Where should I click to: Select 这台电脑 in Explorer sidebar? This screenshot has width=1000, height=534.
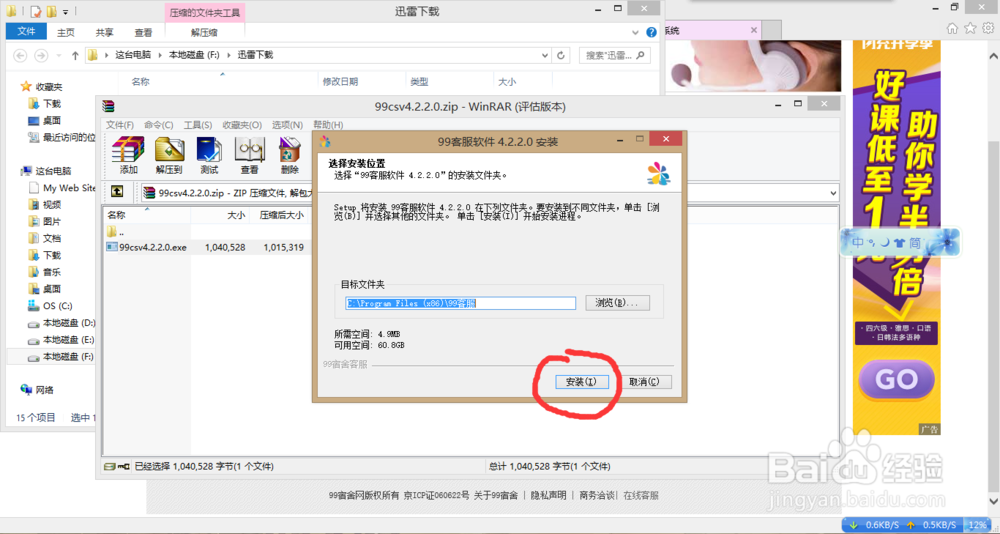click(x=53, y=171)
